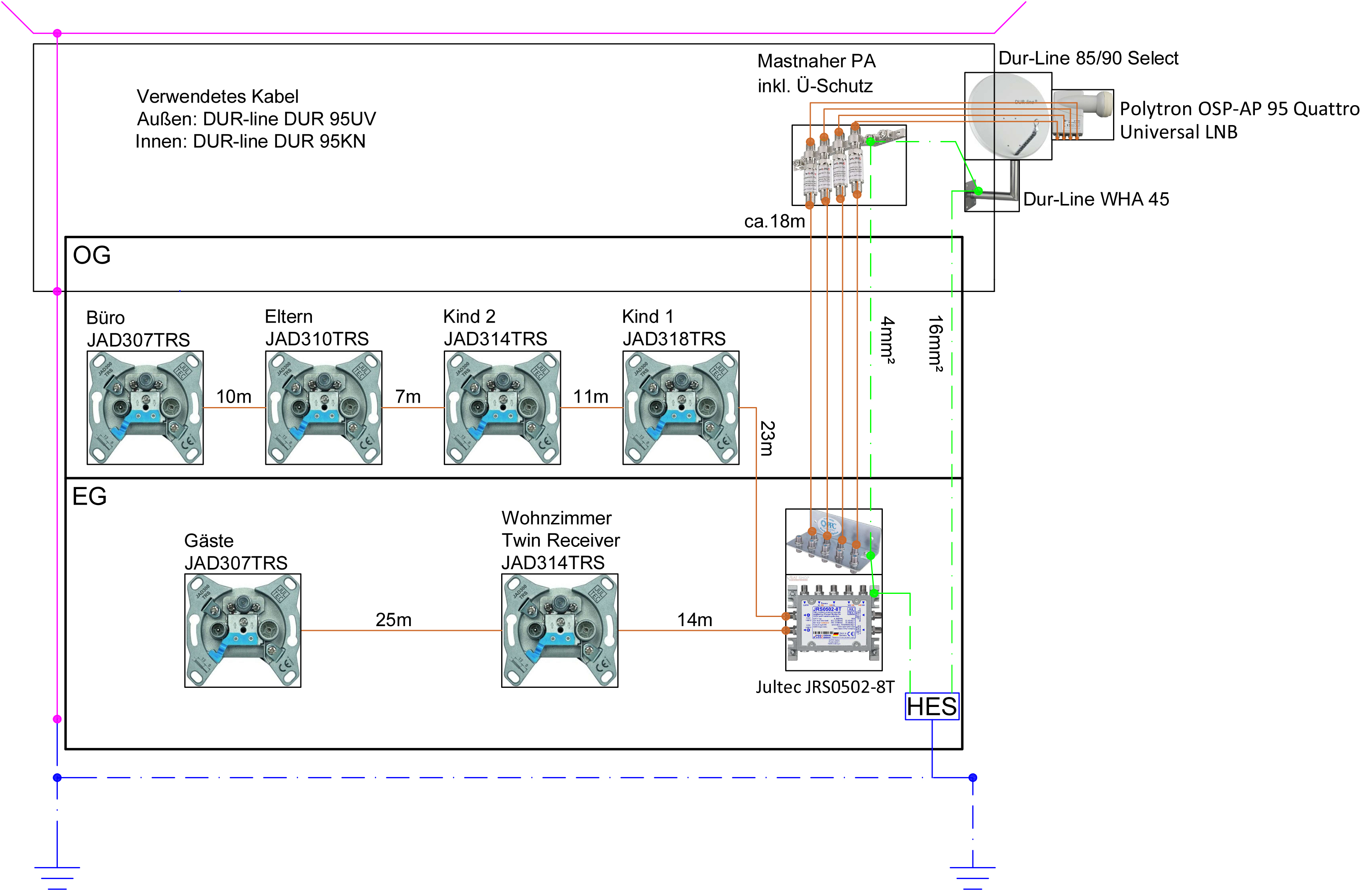Click the 25m cable length label

[x=393, y=619]
